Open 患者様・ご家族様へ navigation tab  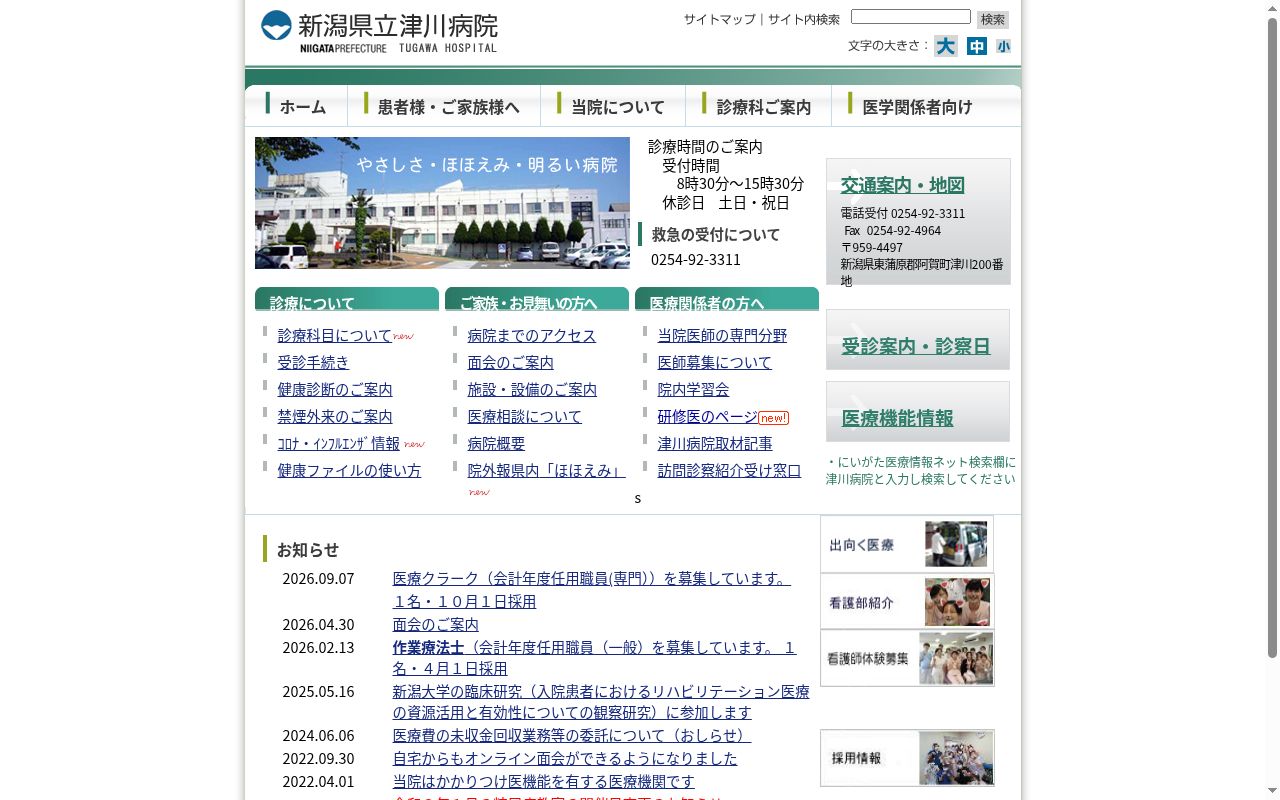(444, 106)
